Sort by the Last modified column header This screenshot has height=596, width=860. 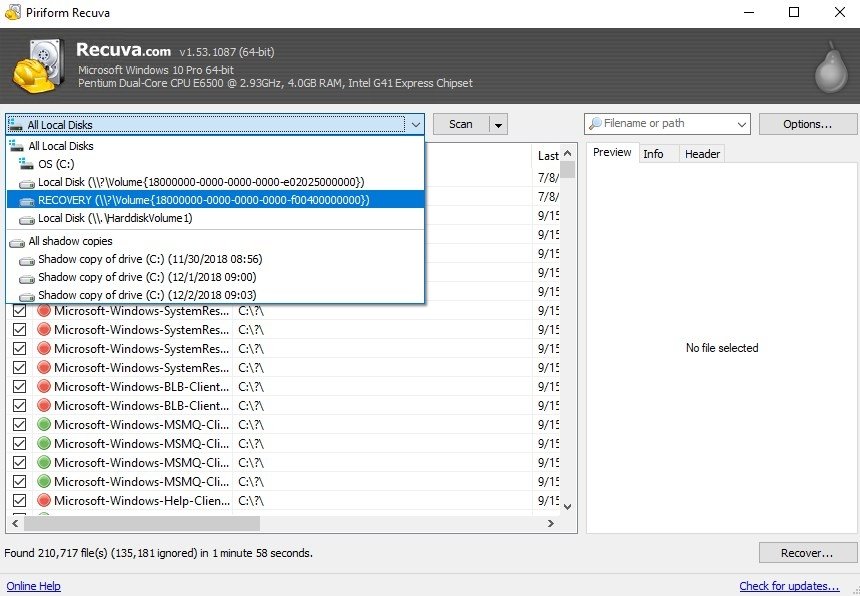coord(548,156)
